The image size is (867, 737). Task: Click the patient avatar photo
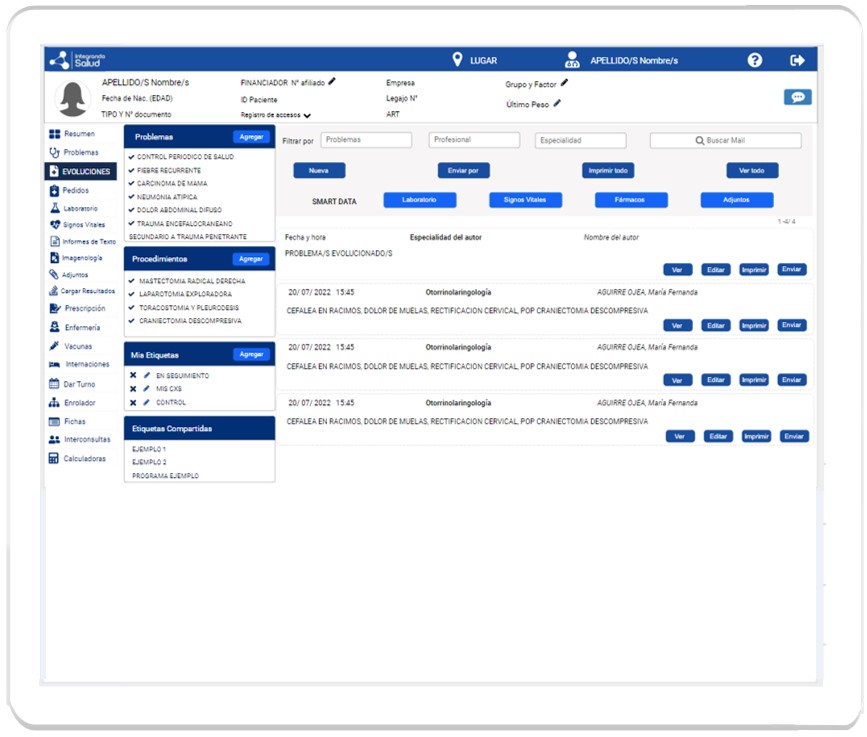tap(73, 99)
